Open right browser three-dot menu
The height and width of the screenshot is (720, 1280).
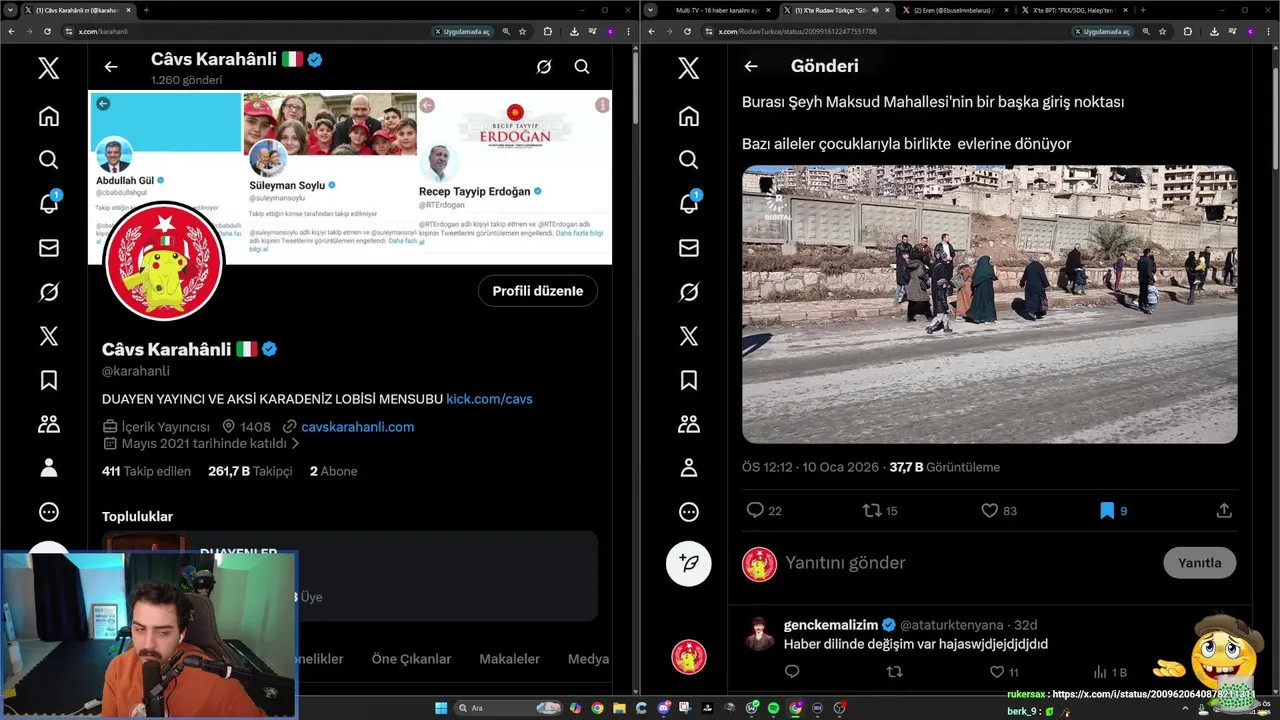pyautogui.click(x=1268, y=31)
